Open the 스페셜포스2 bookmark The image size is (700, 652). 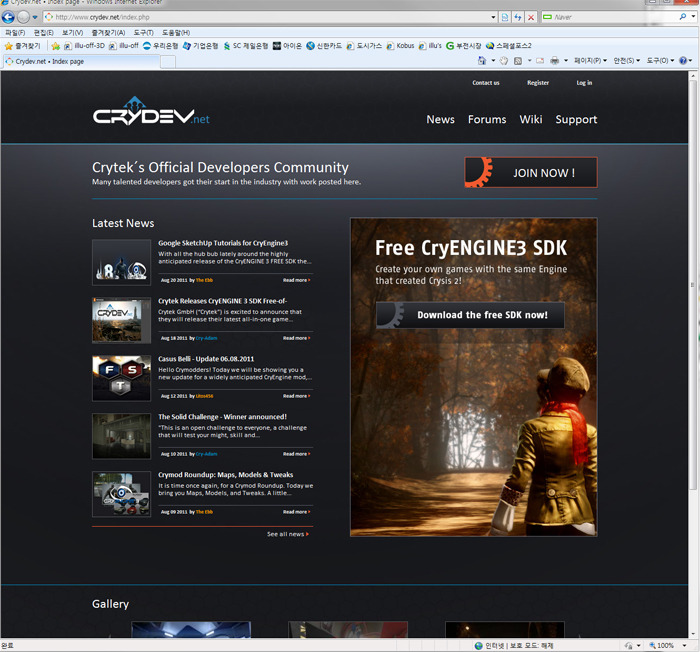(x=508, y=46)
